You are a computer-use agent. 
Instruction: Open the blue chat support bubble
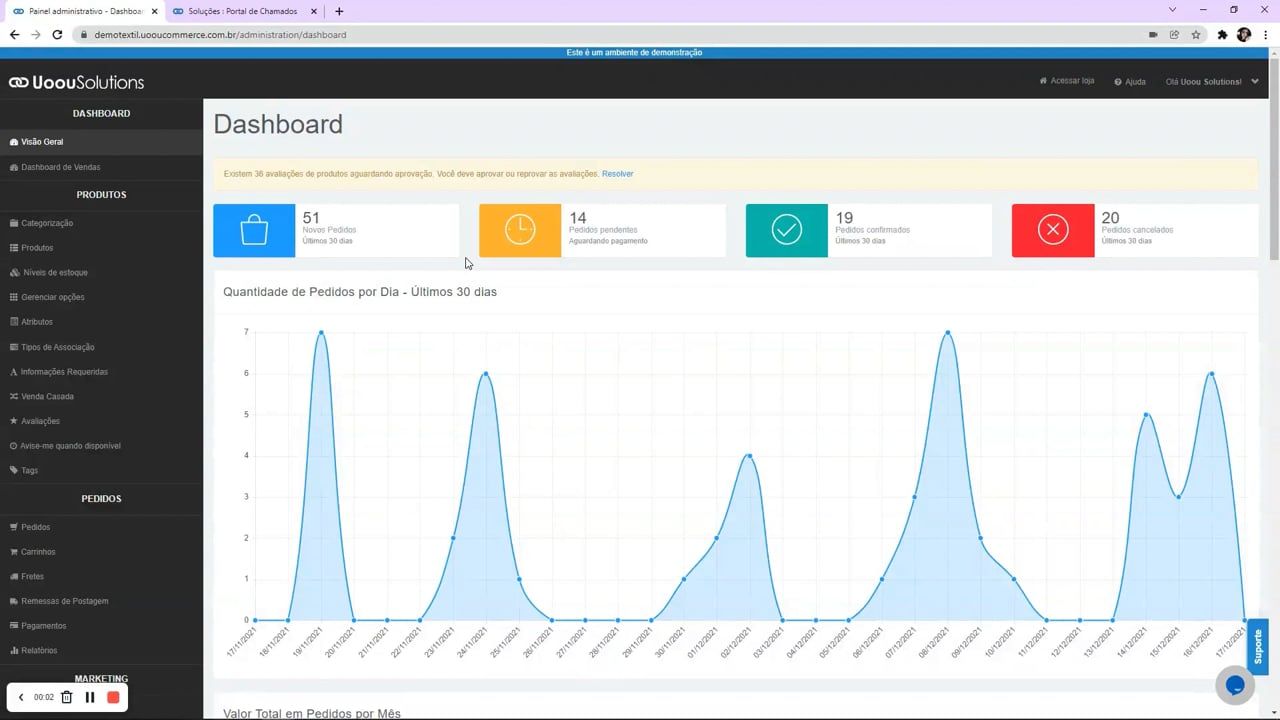[1235, 685]
